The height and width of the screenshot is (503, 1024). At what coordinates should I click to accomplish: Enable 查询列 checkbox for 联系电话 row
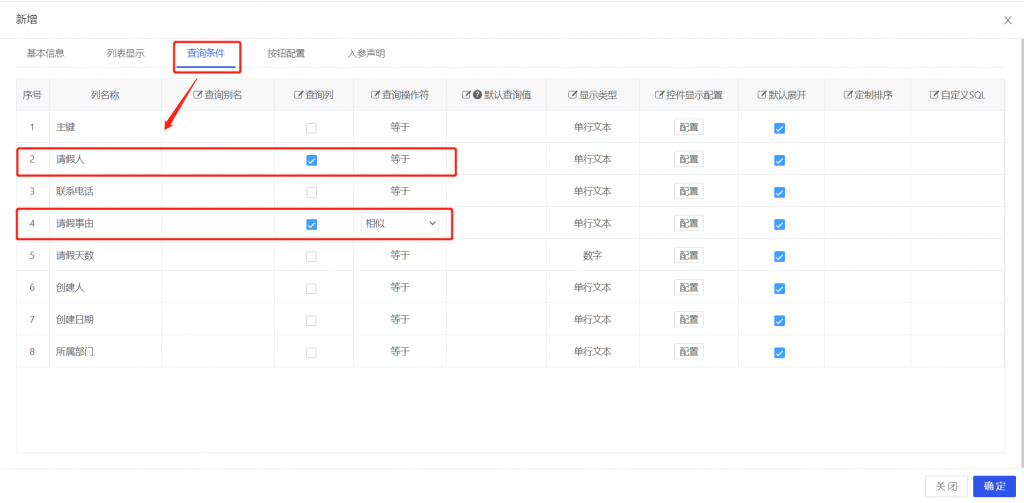[311, 192]
